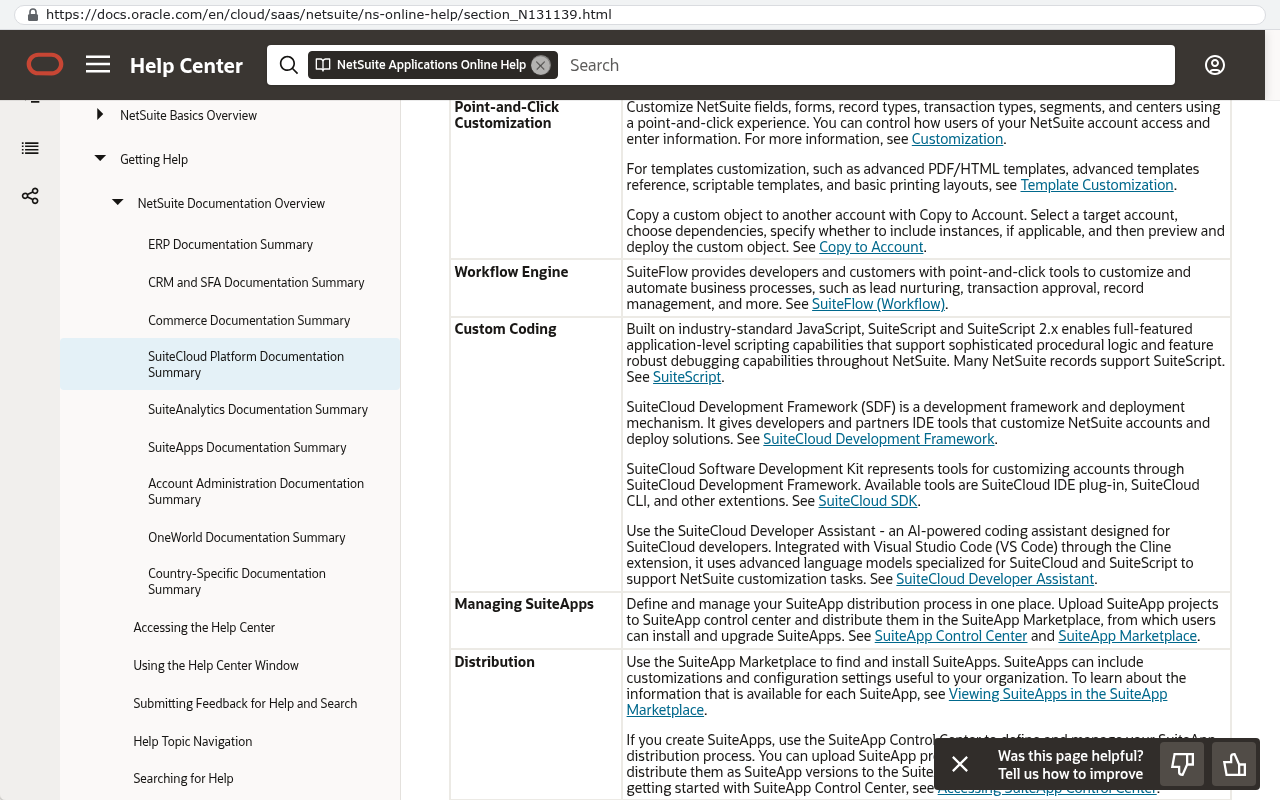Click the share icon in left rail
1280x800 pixels.
coord(30,196)
